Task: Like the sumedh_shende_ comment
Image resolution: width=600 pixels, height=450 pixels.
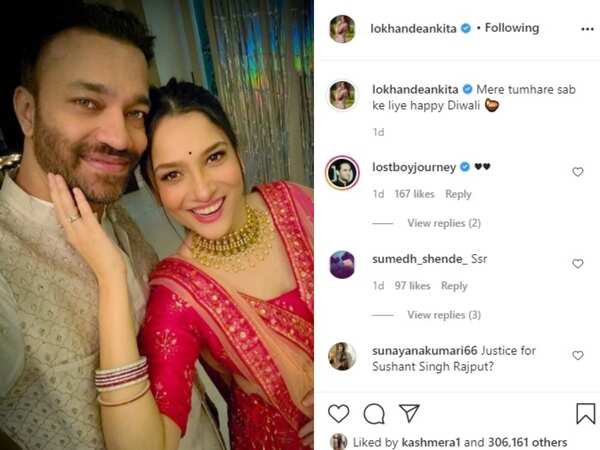Action: (x=577, y=264)
